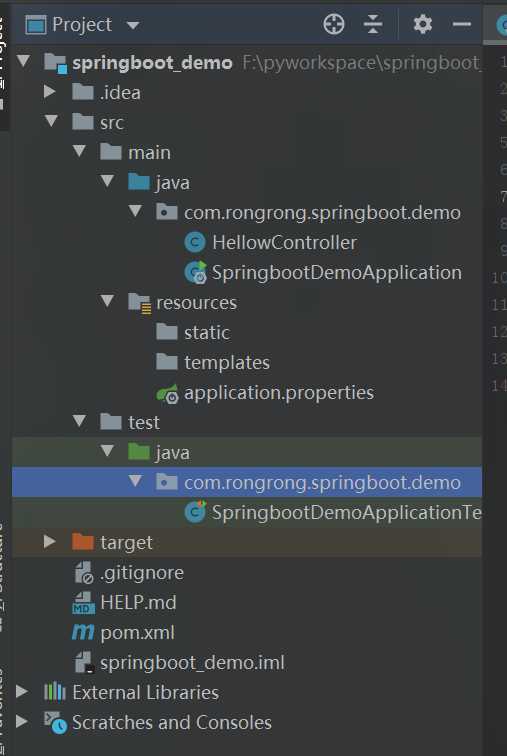Click the HELP.md markdown file icon
This screenshot has width=507, height=756.
click(x=83, y=603)
